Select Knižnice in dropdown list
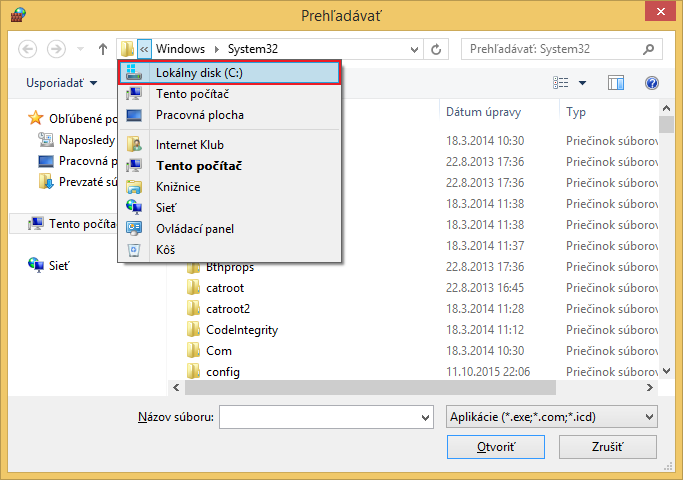The height and width of the screenshot is (480, 683). tap(229, 187)
